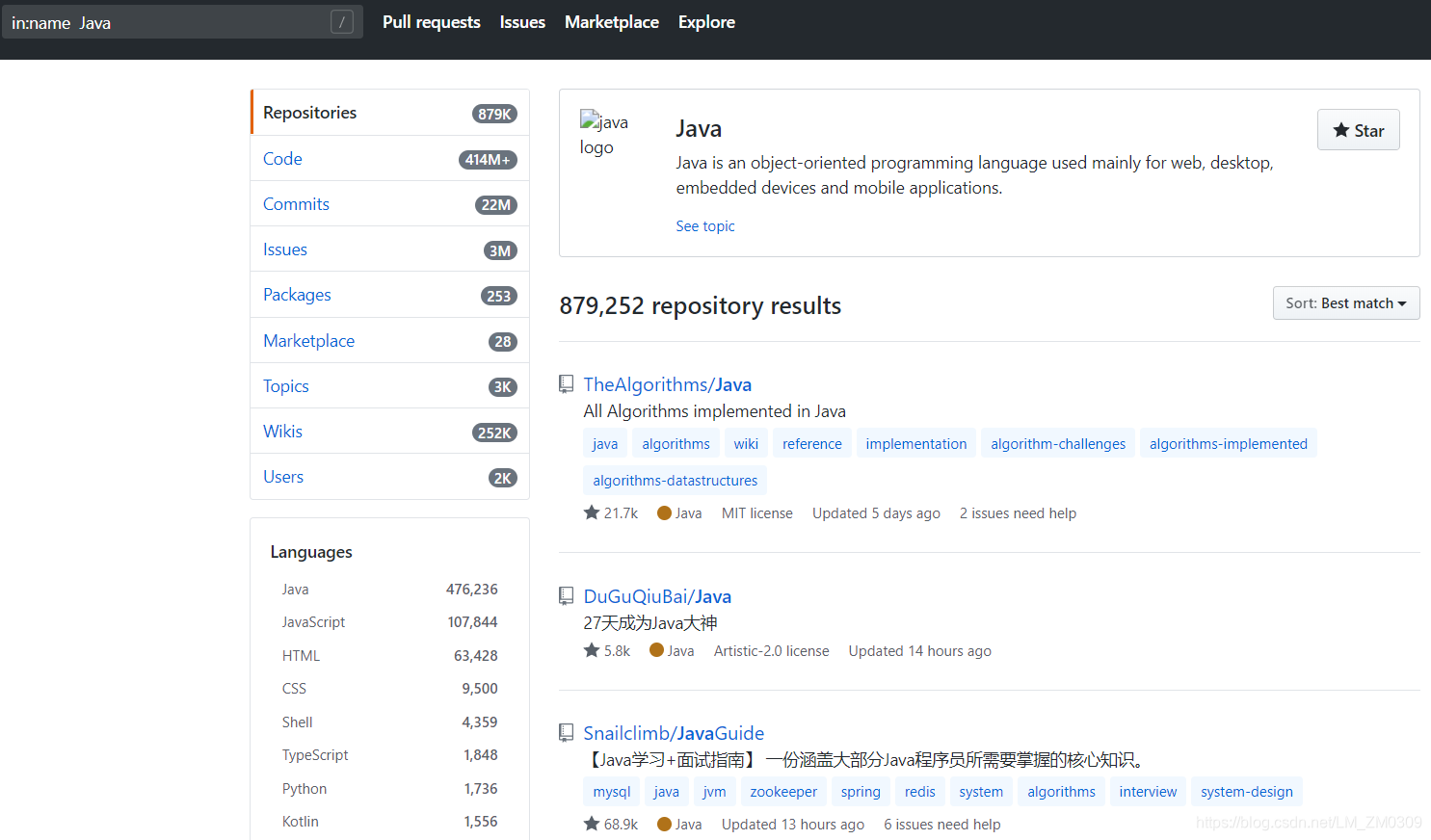Filter by TypeScript language
Viewport: 1431px width, 840px height.
click(390, 755)
